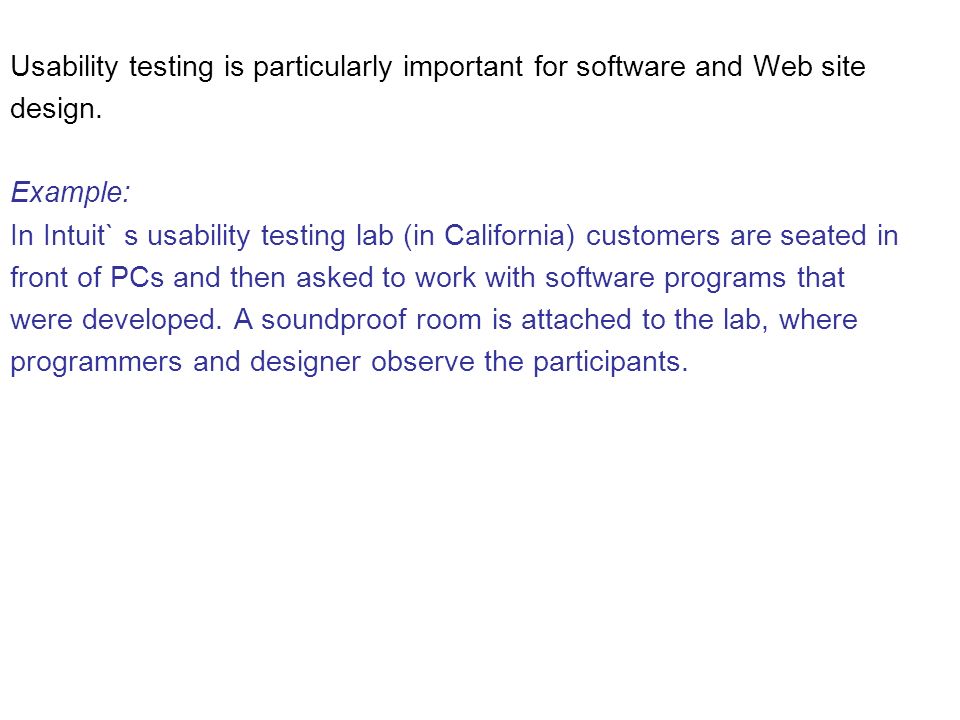Click the word "programmers" at line start

point(96,362)
